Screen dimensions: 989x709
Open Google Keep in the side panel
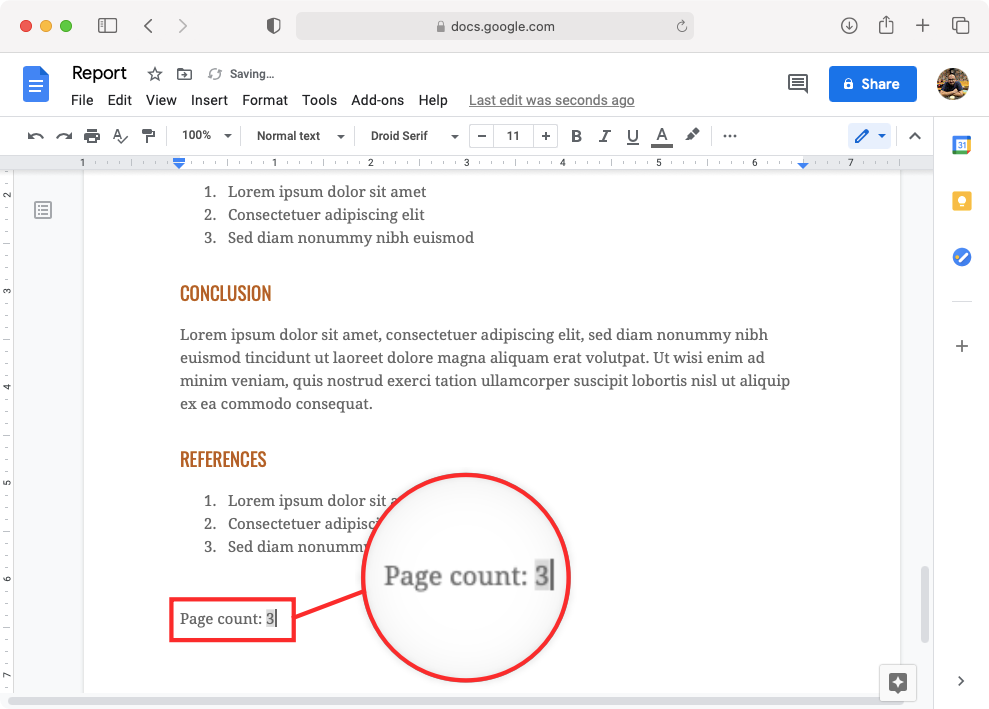[x=961, y=201]
